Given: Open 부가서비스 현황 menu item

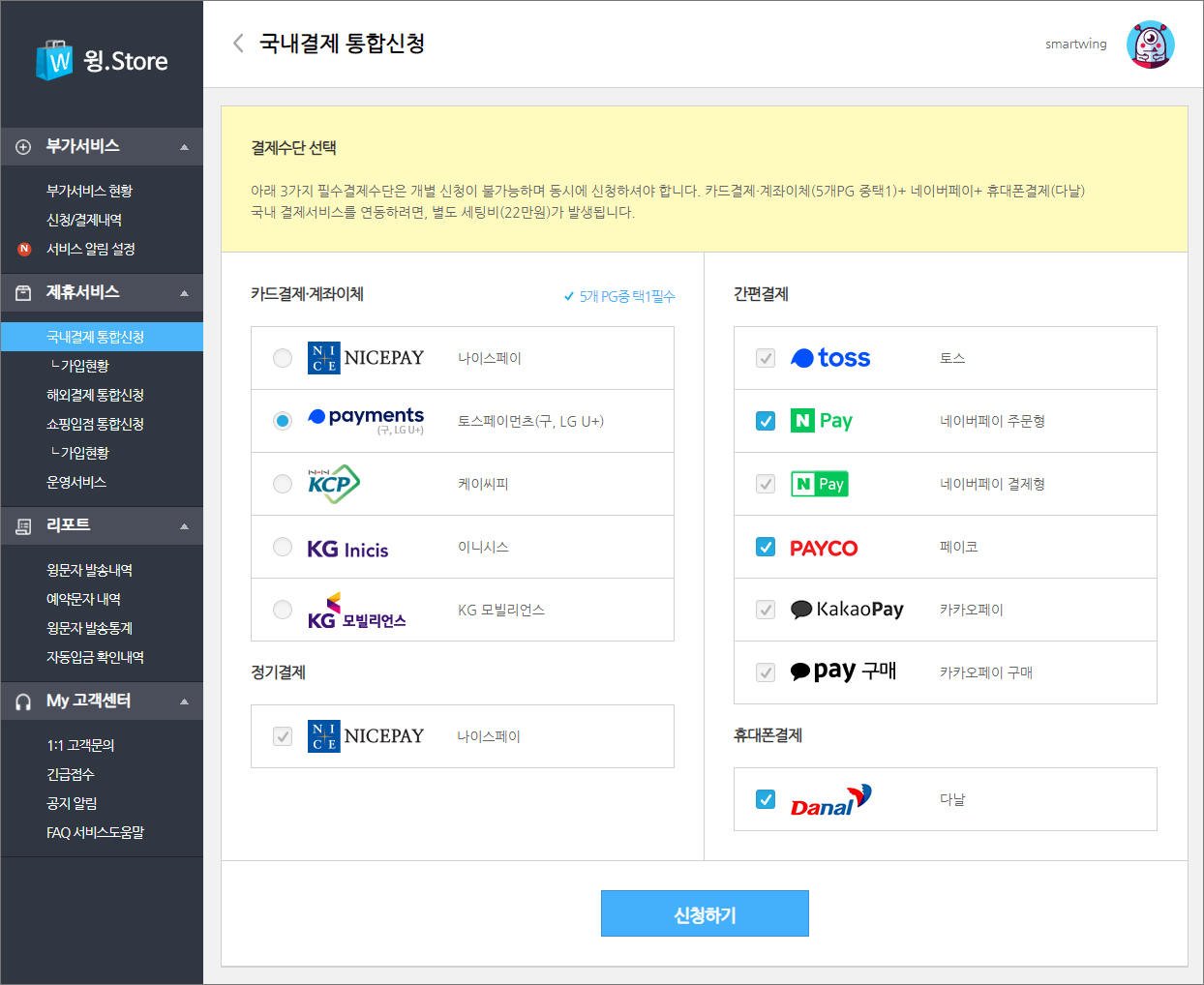Looking at the screenshot, I should point(89,192).
